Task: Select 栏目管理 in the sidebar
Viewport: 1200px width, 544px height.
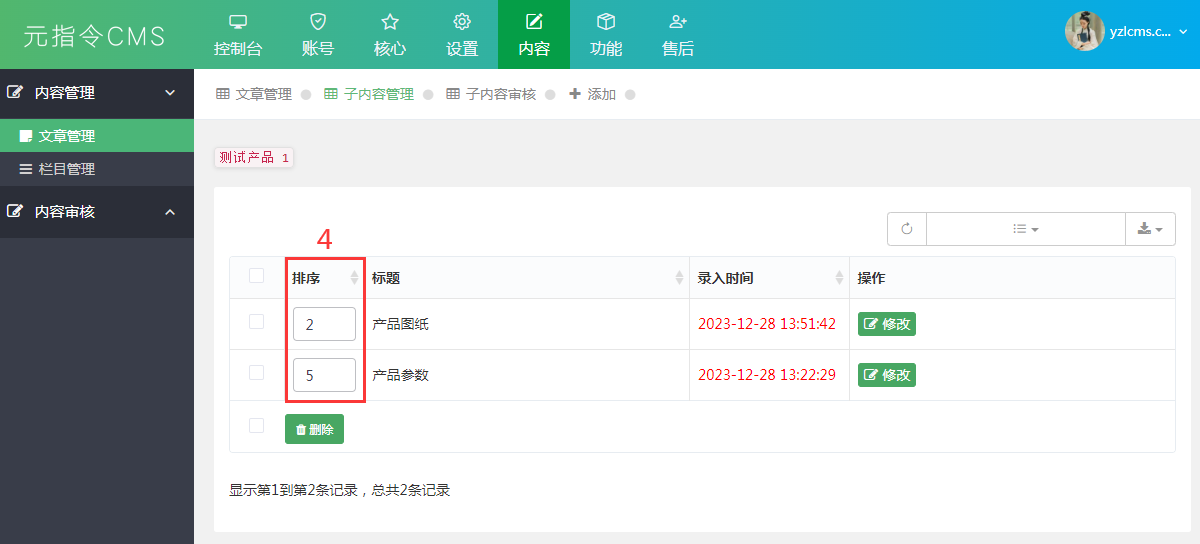Action: point(97,169)
